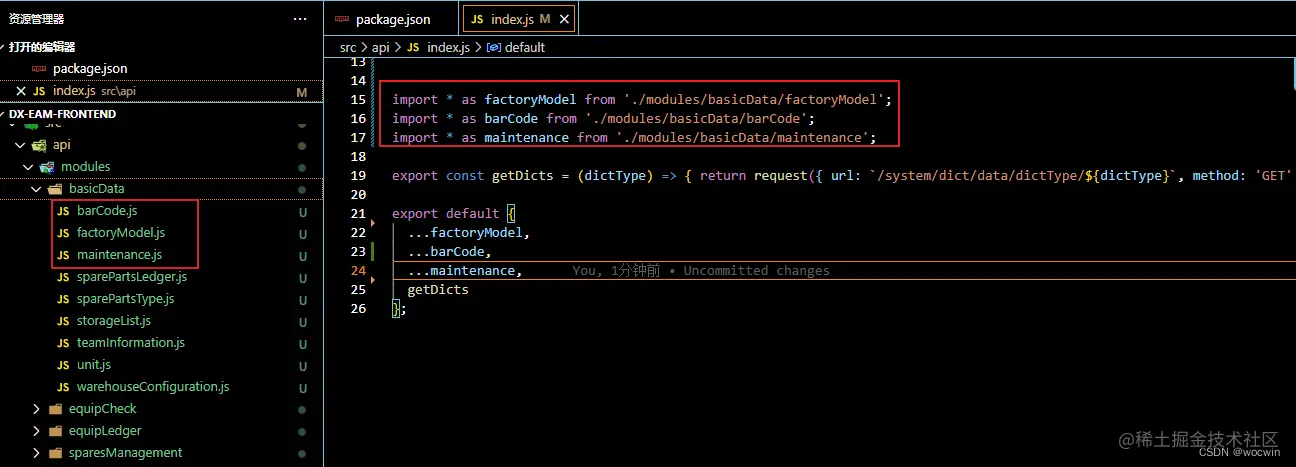Click the modules folder icon

[47, 167]
